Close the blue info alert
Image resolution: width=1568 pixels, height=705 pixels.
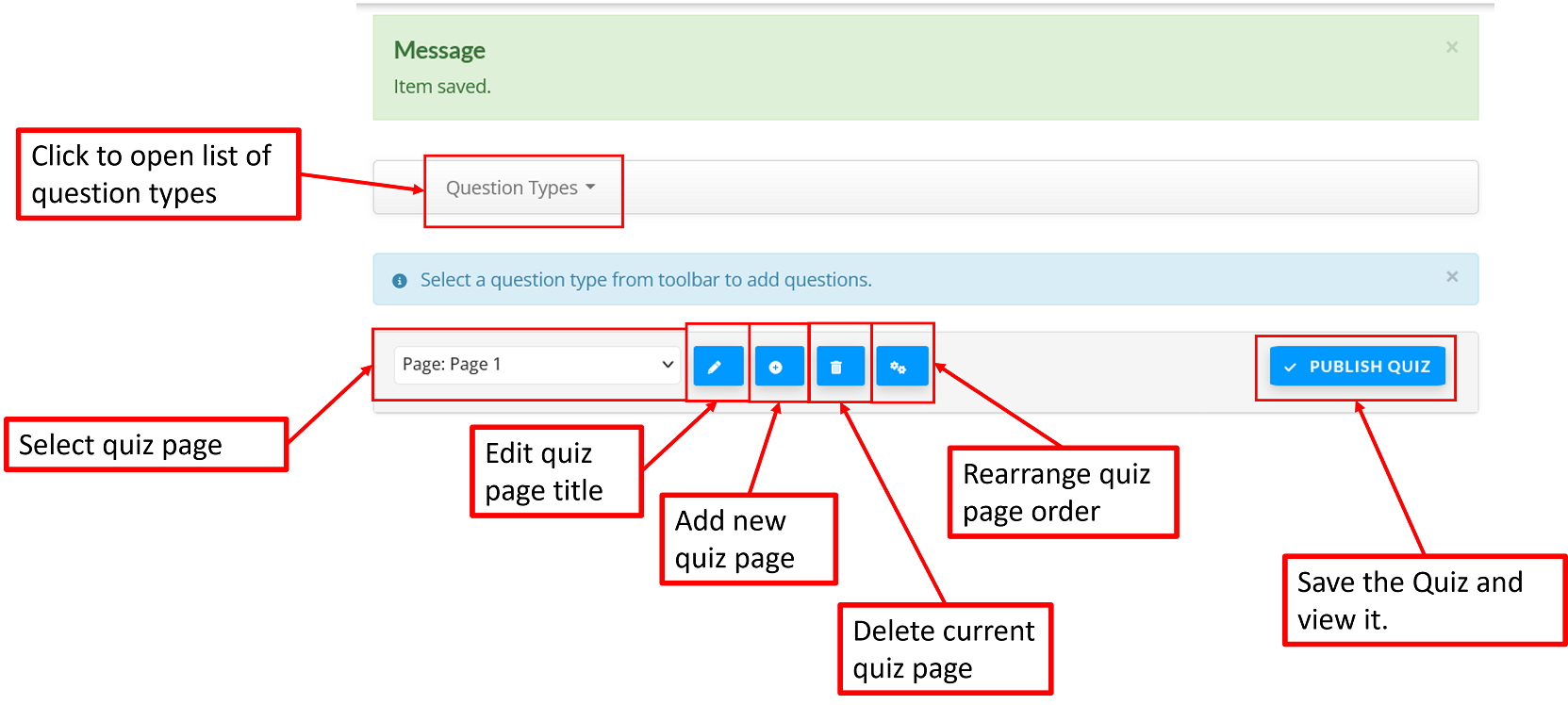(x=1452, y=276)
